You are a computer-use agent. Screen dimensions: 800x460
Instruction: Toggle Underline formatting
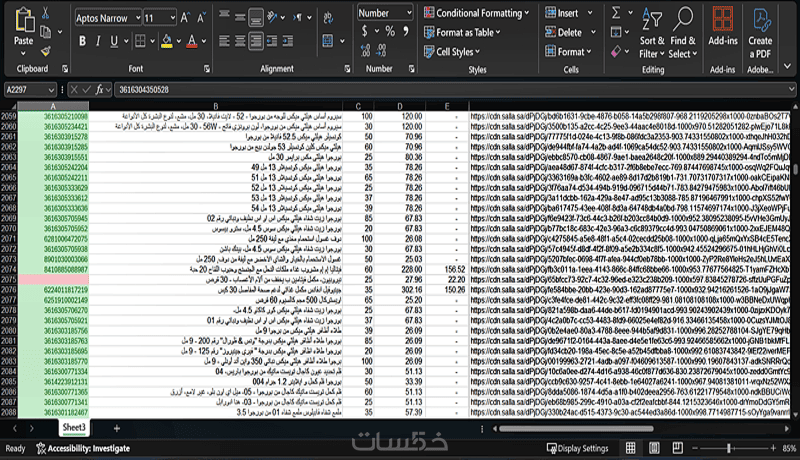(x=114, y=41)
